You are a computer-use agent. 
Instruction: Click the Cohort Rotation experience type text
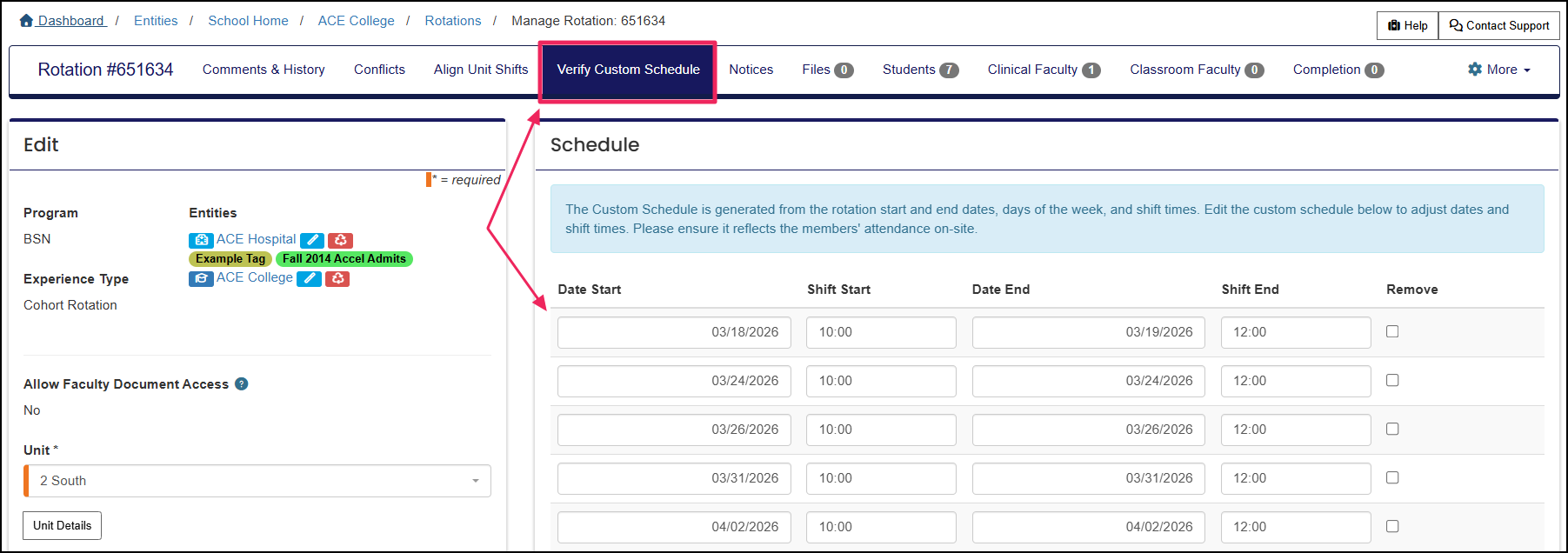click(70, 305)
